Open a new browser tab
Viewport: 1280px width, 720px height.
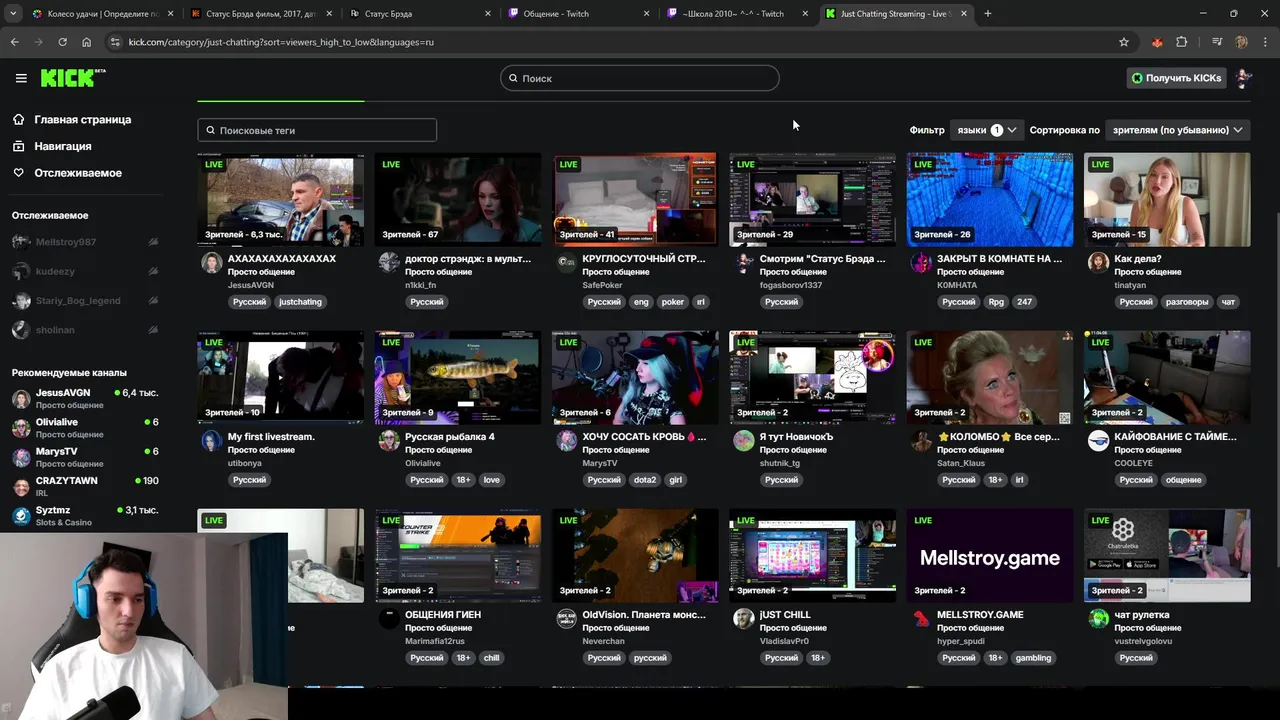(x=988, y=14)
